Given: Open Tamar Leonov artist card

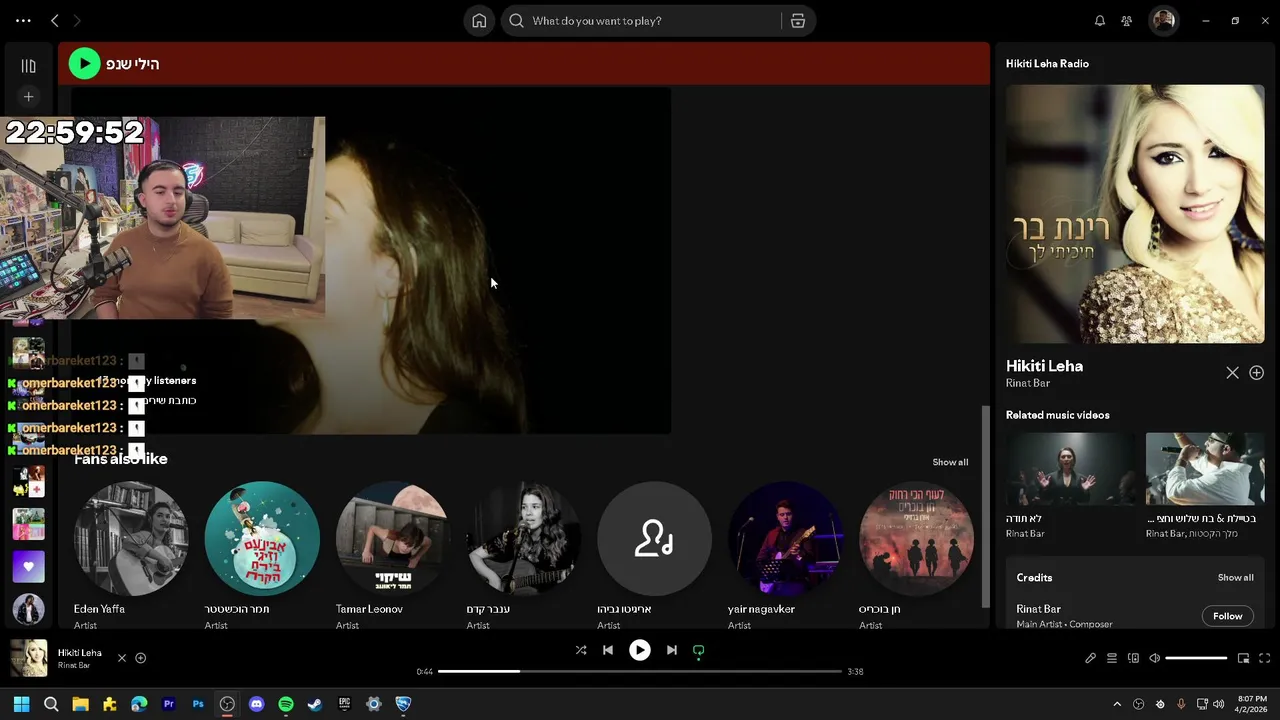Looking at the screenshot, I should [x=393, y=556].
